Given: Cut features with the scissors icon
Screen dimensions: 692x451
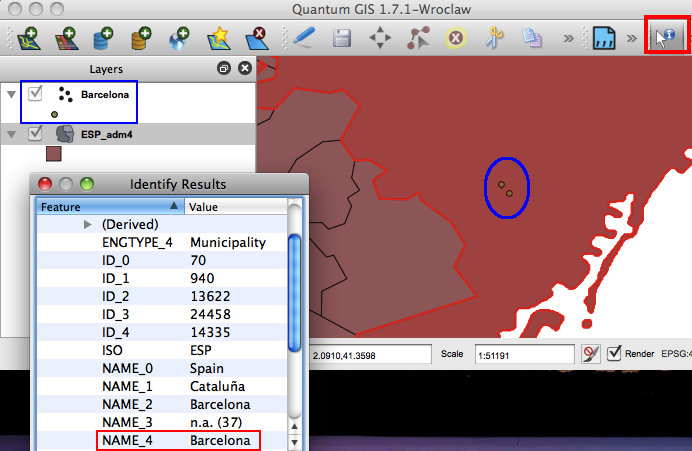Looking at the screenshot, I should [494, 38].
